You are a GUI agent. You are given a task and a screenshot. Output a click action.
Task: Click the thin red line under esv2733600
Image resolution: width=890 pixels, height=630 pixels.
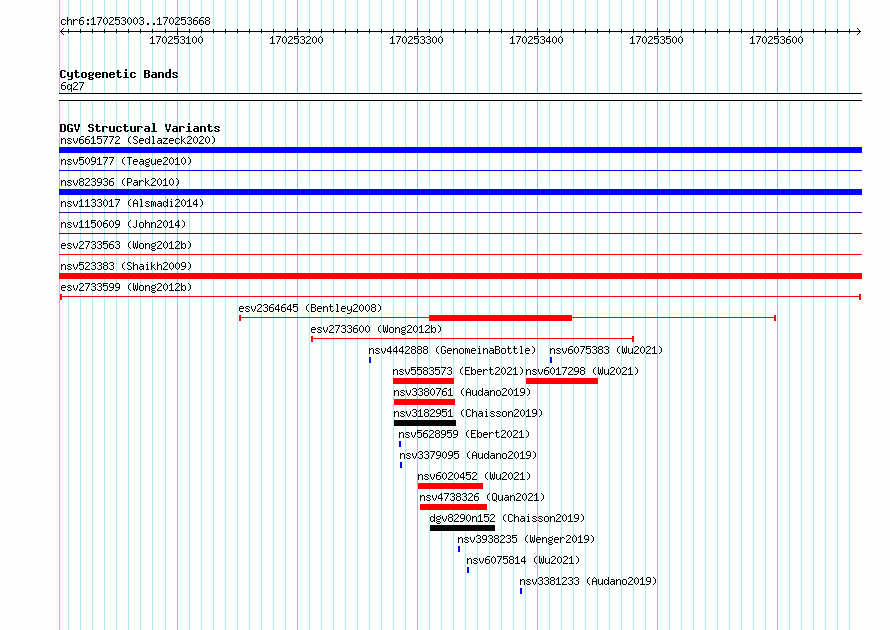coord(472,339)
